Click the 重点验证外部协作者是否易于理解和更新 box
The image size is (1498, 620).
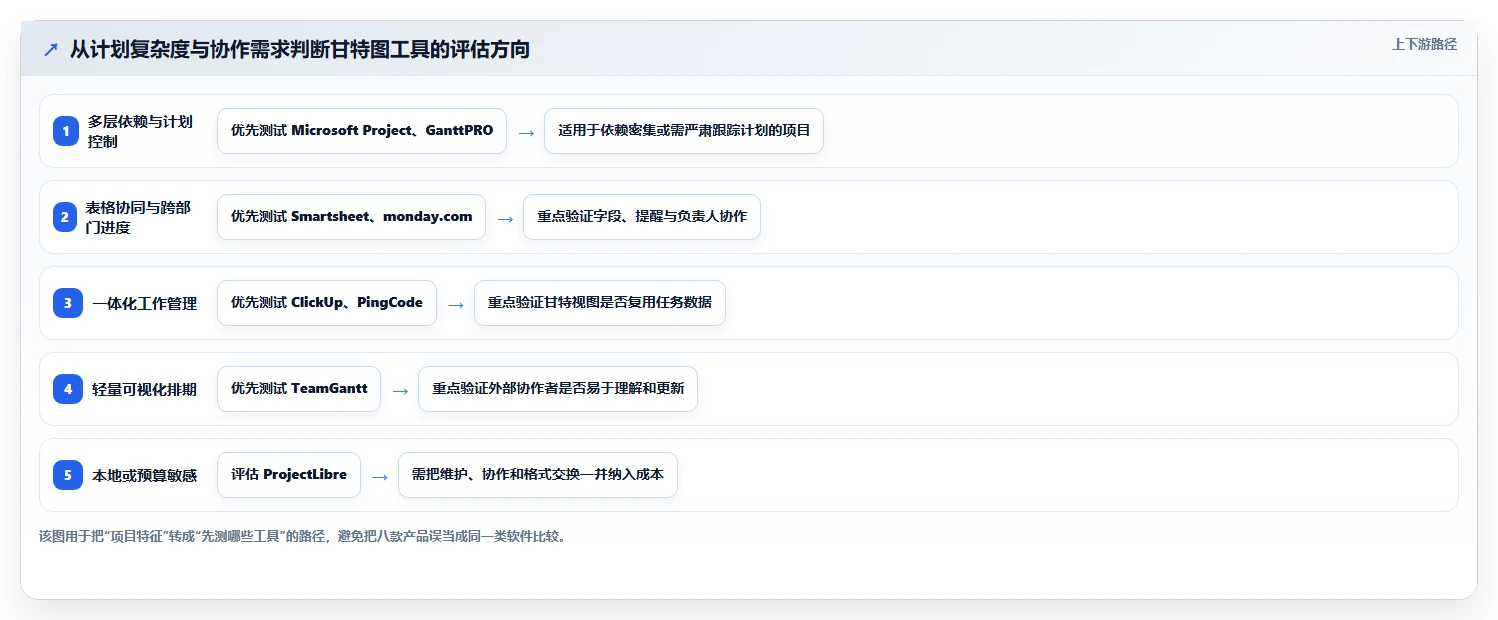pos(558,389)
